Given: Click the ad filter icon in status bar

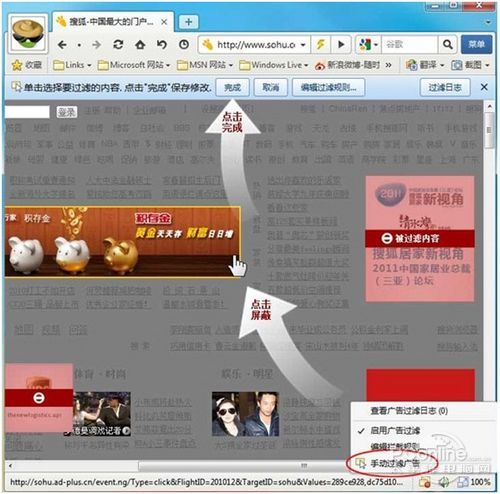Looking at the screenshot, I should (425, 482).
